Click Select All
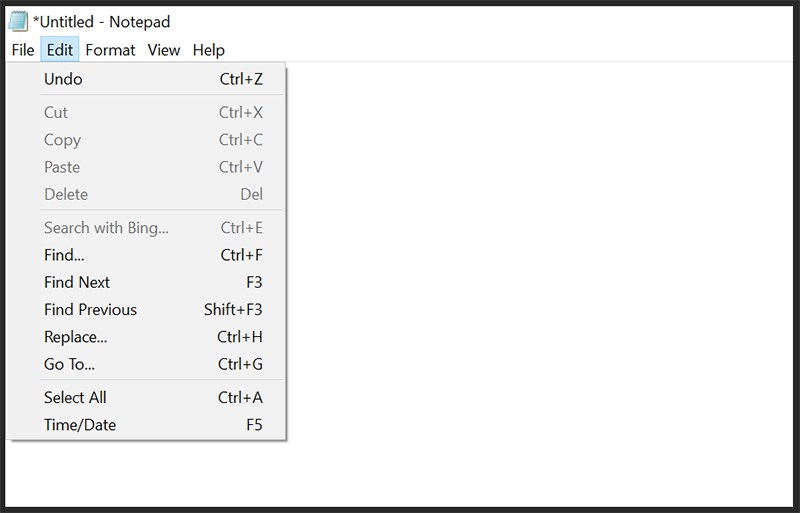This screenshot has width=800, height=513. [75, 398]
